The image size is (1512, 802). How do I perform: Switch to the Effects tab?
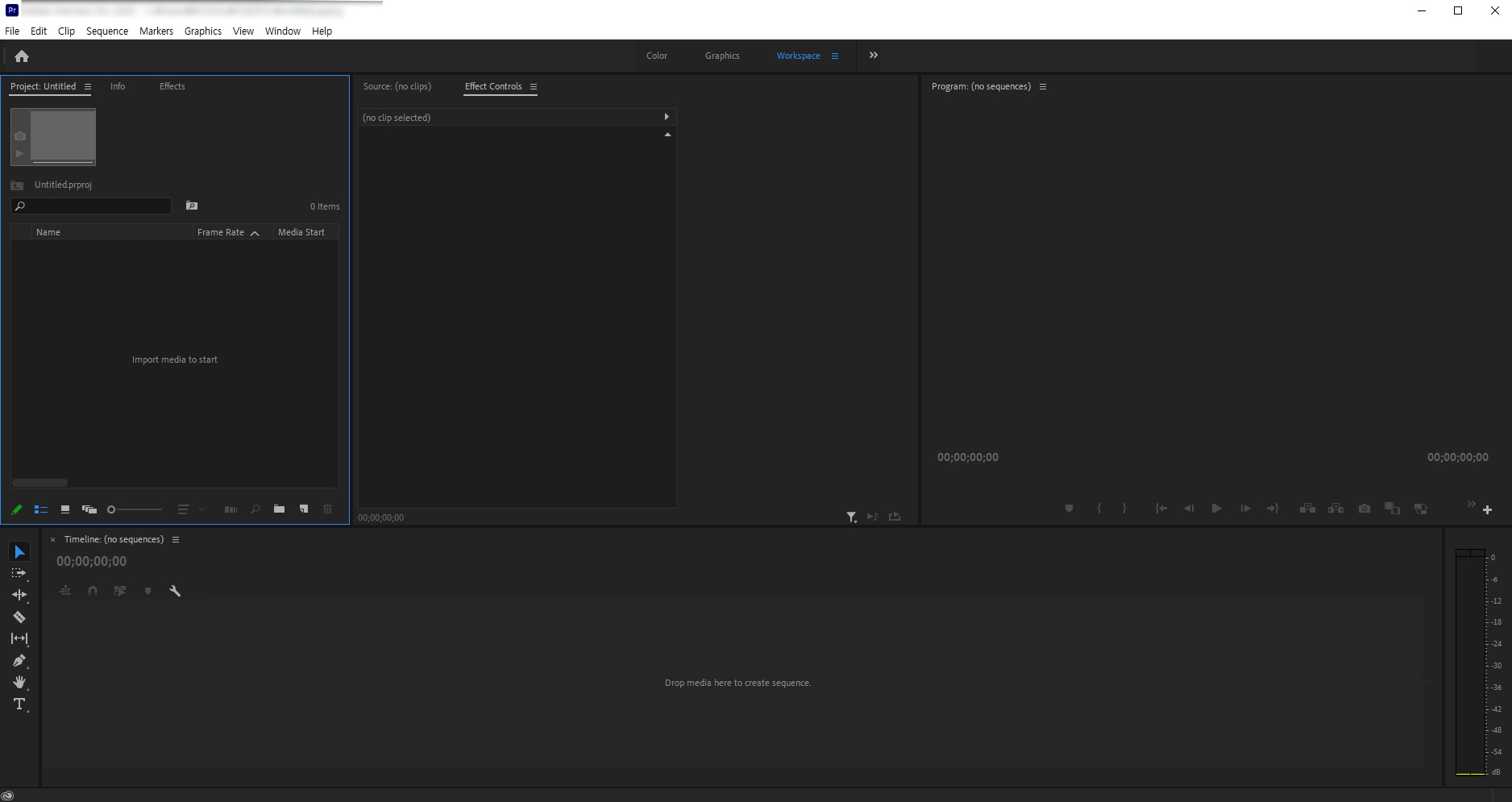click(x=172, y=86)
